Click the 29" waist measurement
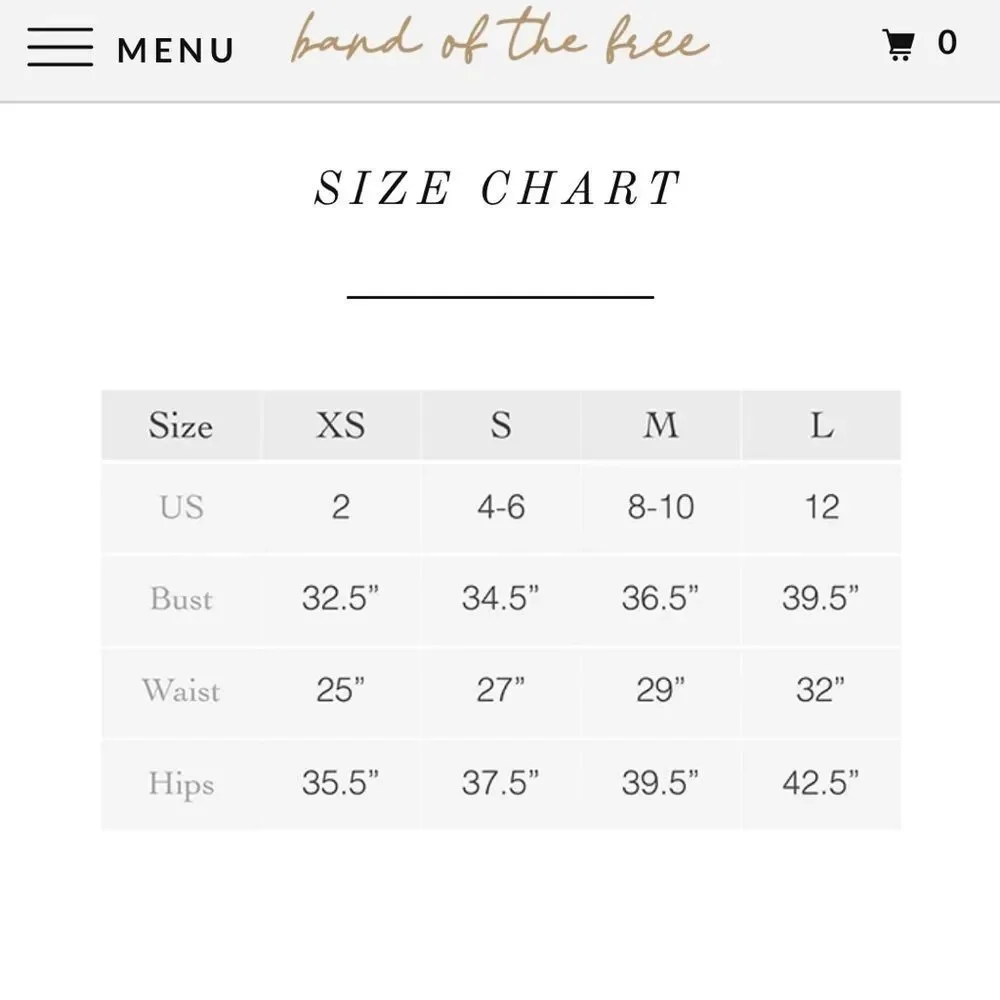Image resolution: width=1000 pixels, height=1000 pixels. coord(661,691)
